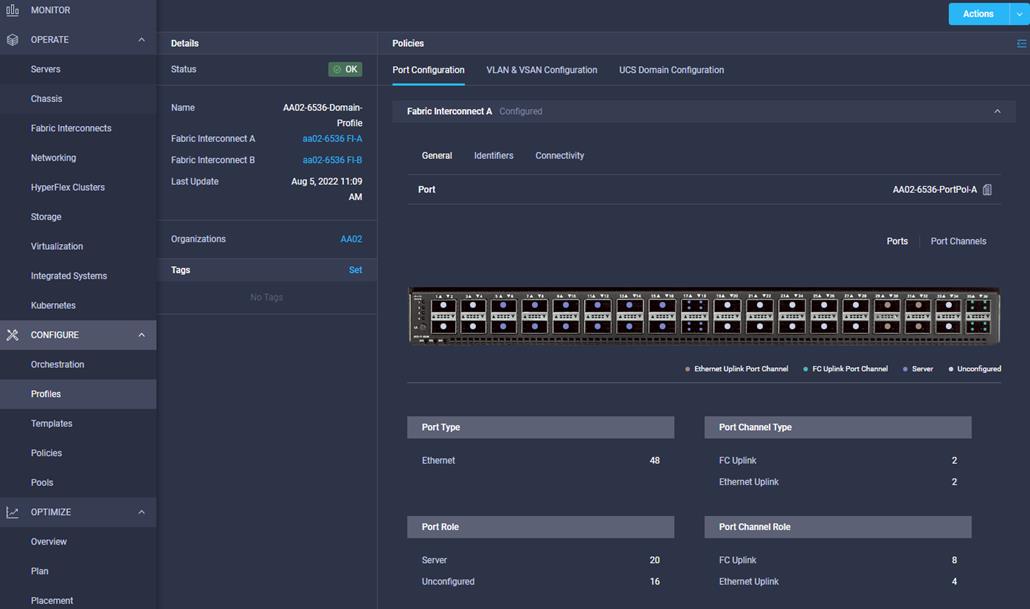
Task: Click the AA02-6536-Domain-Profile name value
Action: [x=323, y=115]
